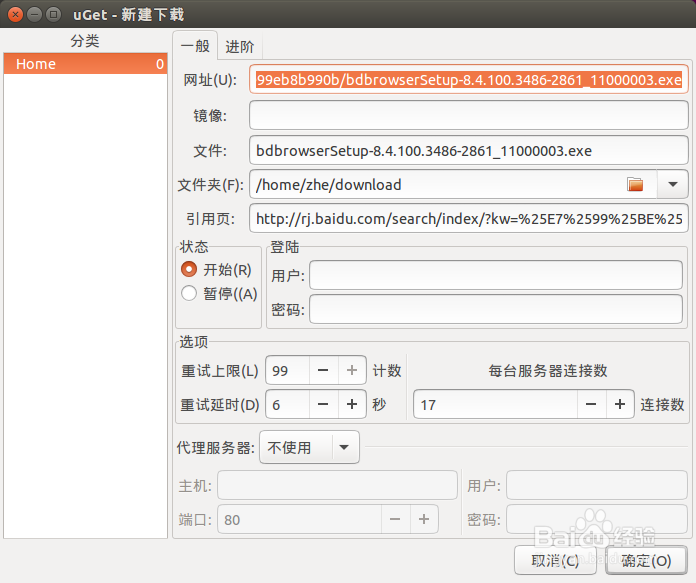Open folder browser icon in 文件夹 field
This screenshot has width=696, height=583.
[635, 184]
